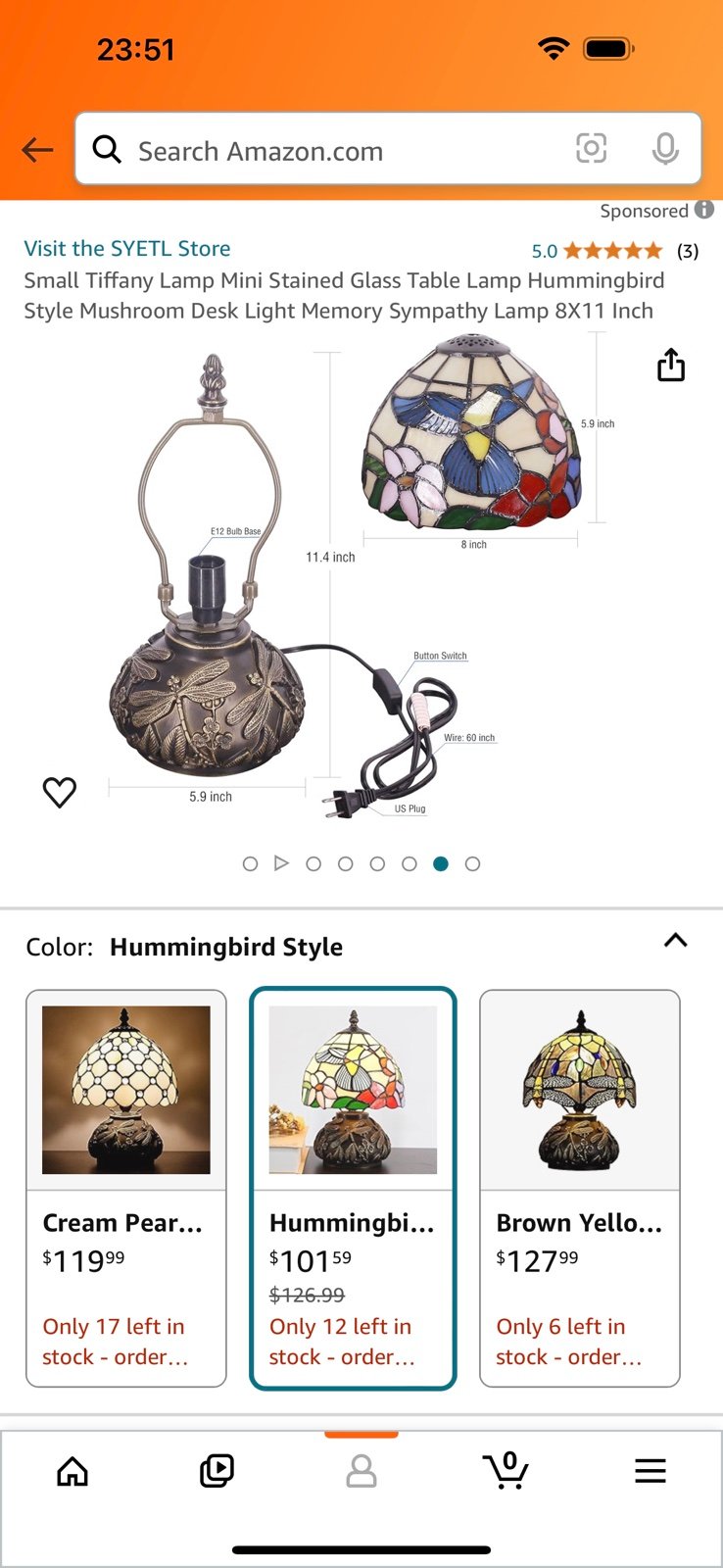Viewport: 723px width, 1568px height.
Task: Visit the SYETL Store link
Action: coord(127,249)
